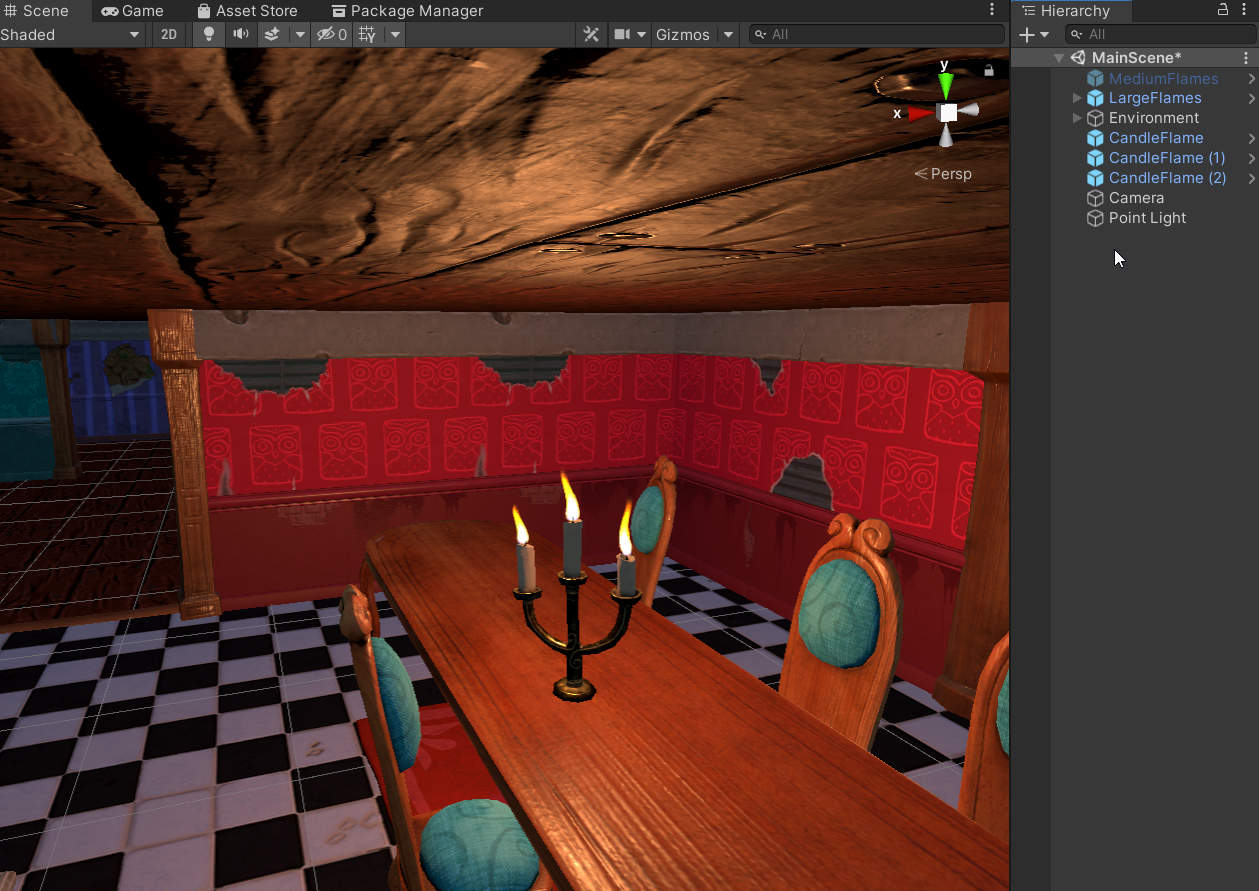Screen dimensions: 1259x891
Task: Open the component editor tools icon
Action: pyautogui.click(x=591, y=34)
